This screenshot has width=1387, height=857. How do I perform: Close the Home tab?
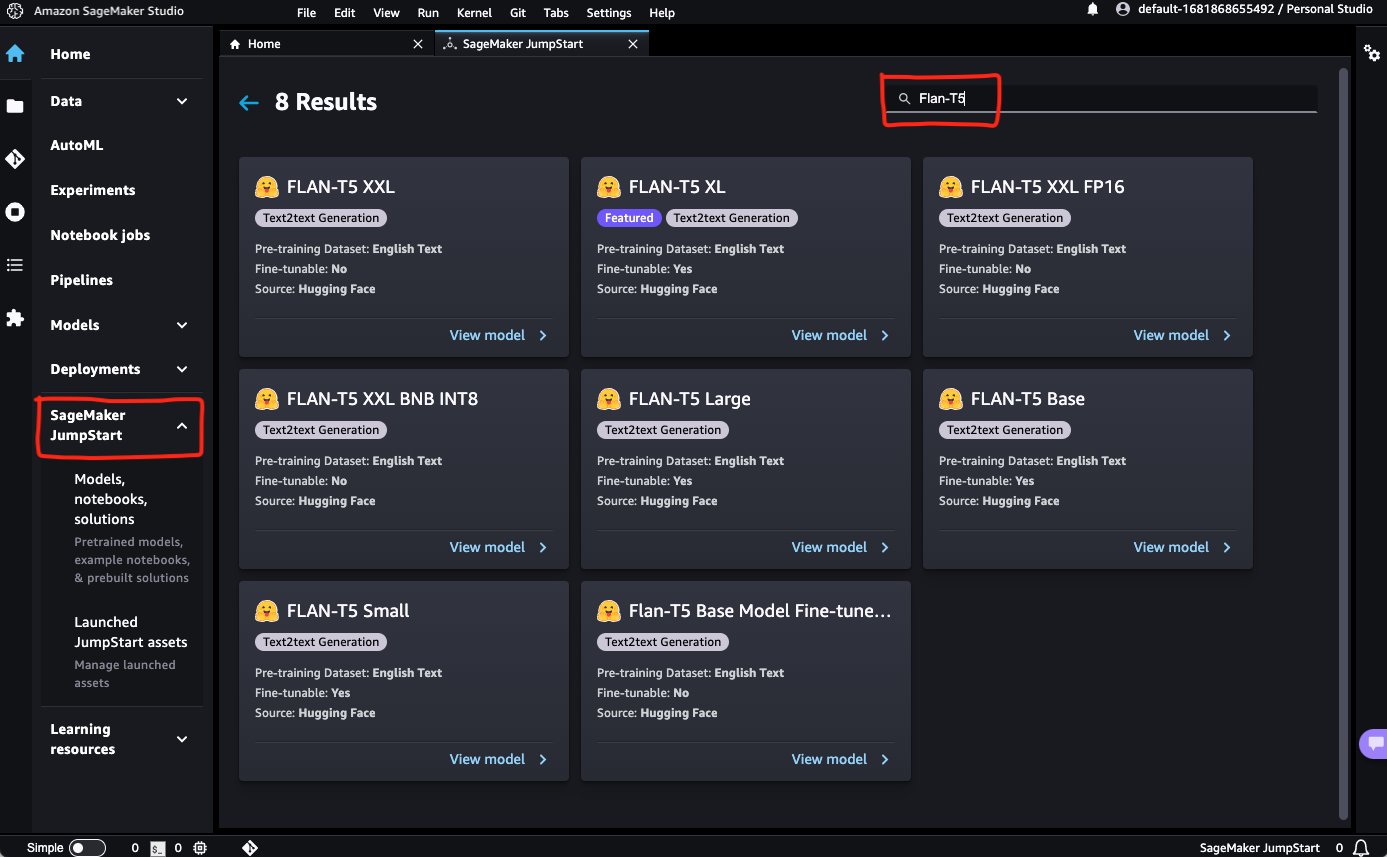tap(418, 44)
